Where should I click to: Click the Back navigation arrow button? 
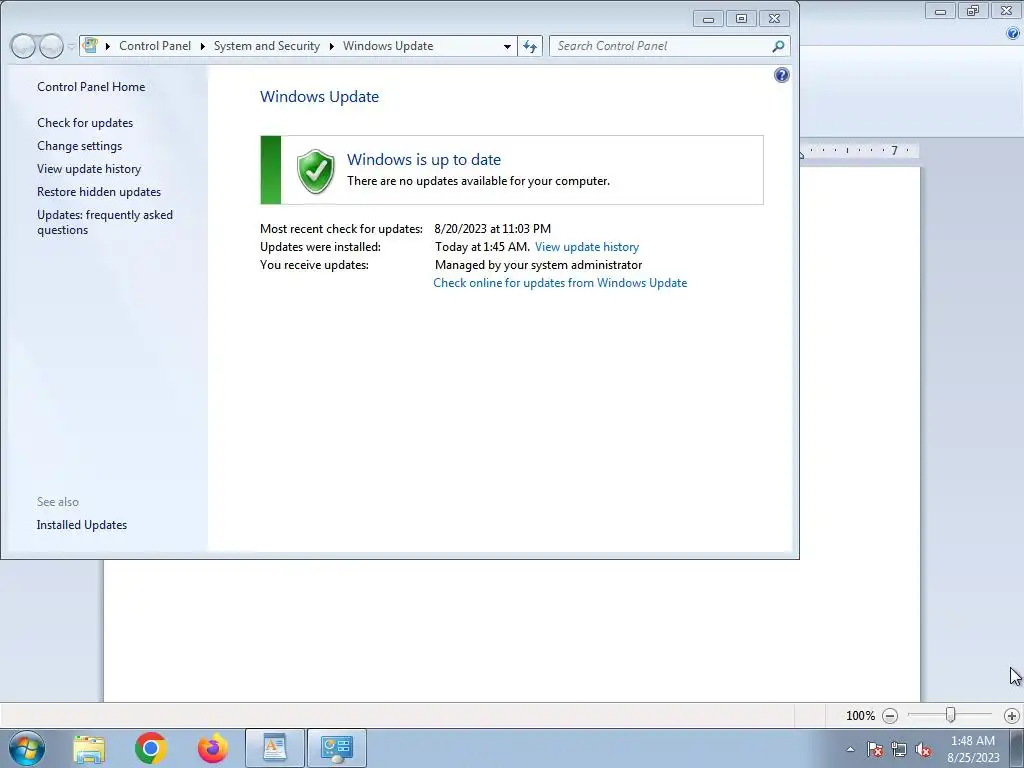[x=23, y=46]
